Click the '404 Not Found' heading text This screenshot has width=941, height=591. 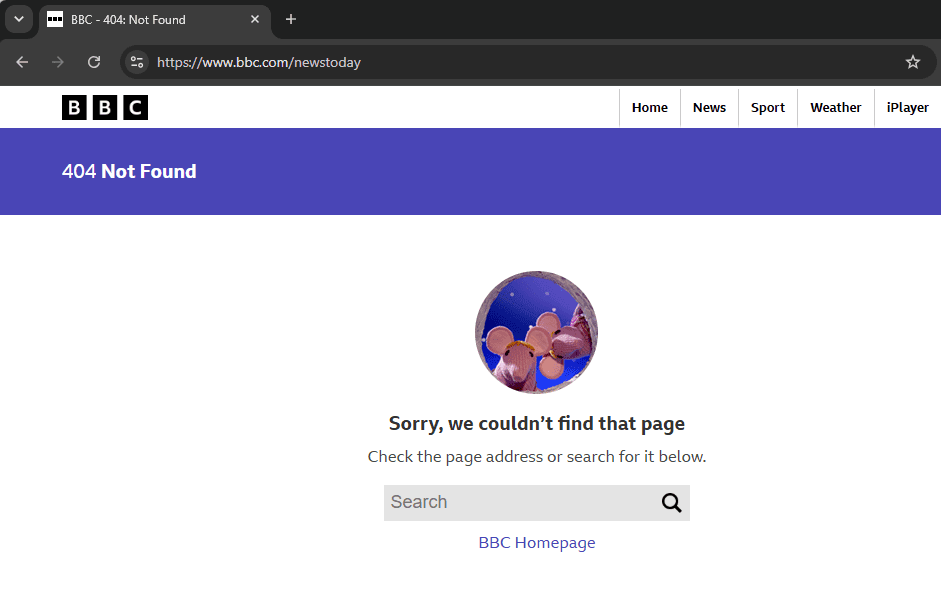click(x=129, y=171)
